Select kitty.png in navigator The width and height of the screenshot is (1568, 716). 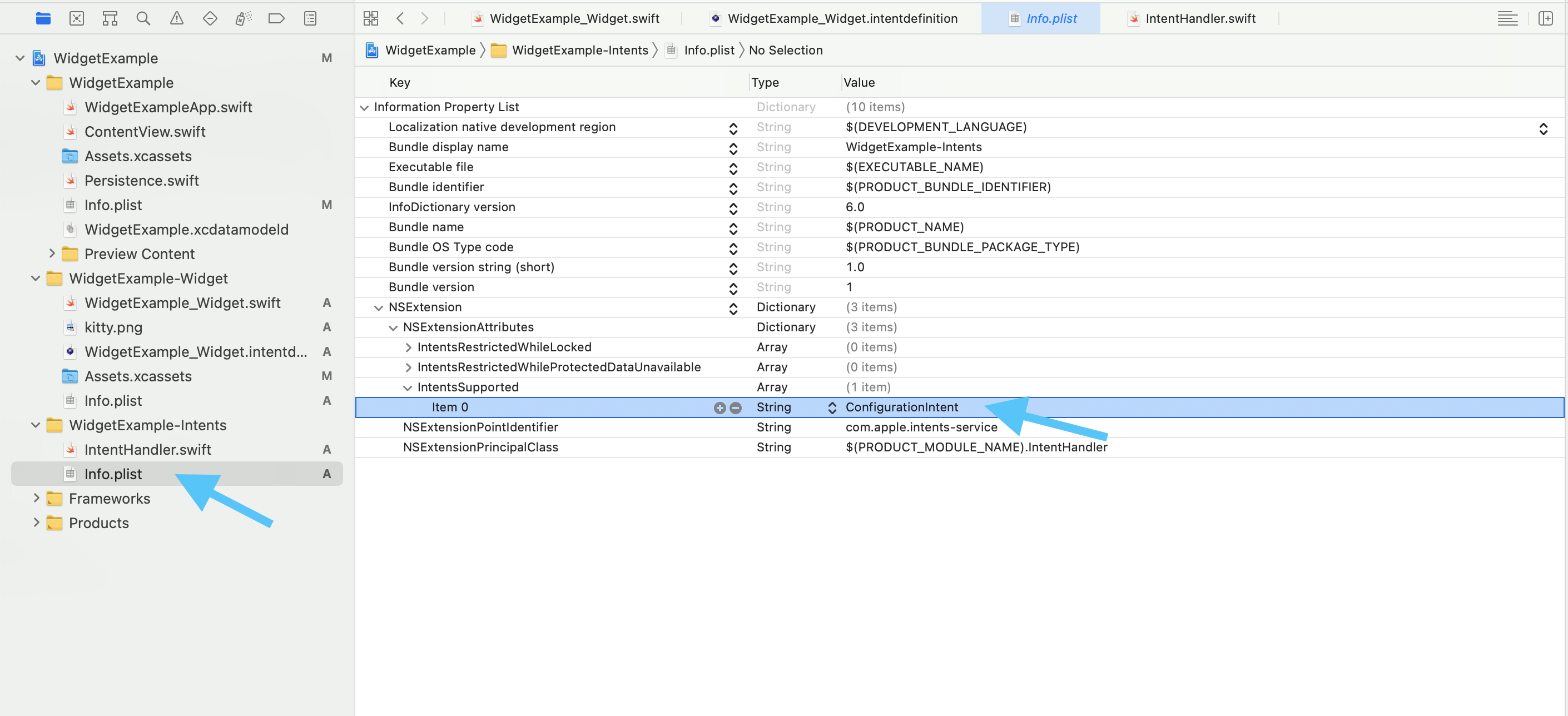[x=113, y=327]
